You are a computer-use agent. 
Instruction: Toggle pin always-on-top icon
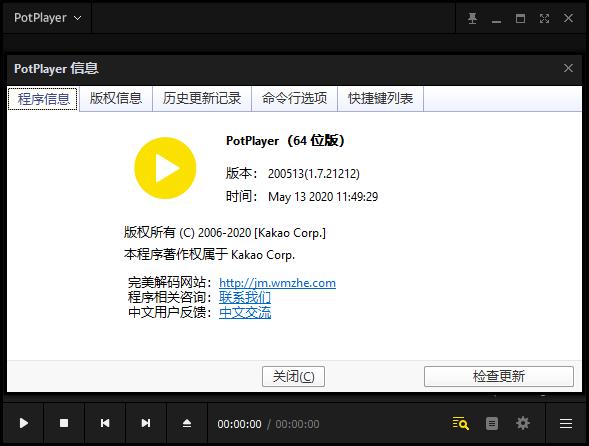tap(473, 18)
